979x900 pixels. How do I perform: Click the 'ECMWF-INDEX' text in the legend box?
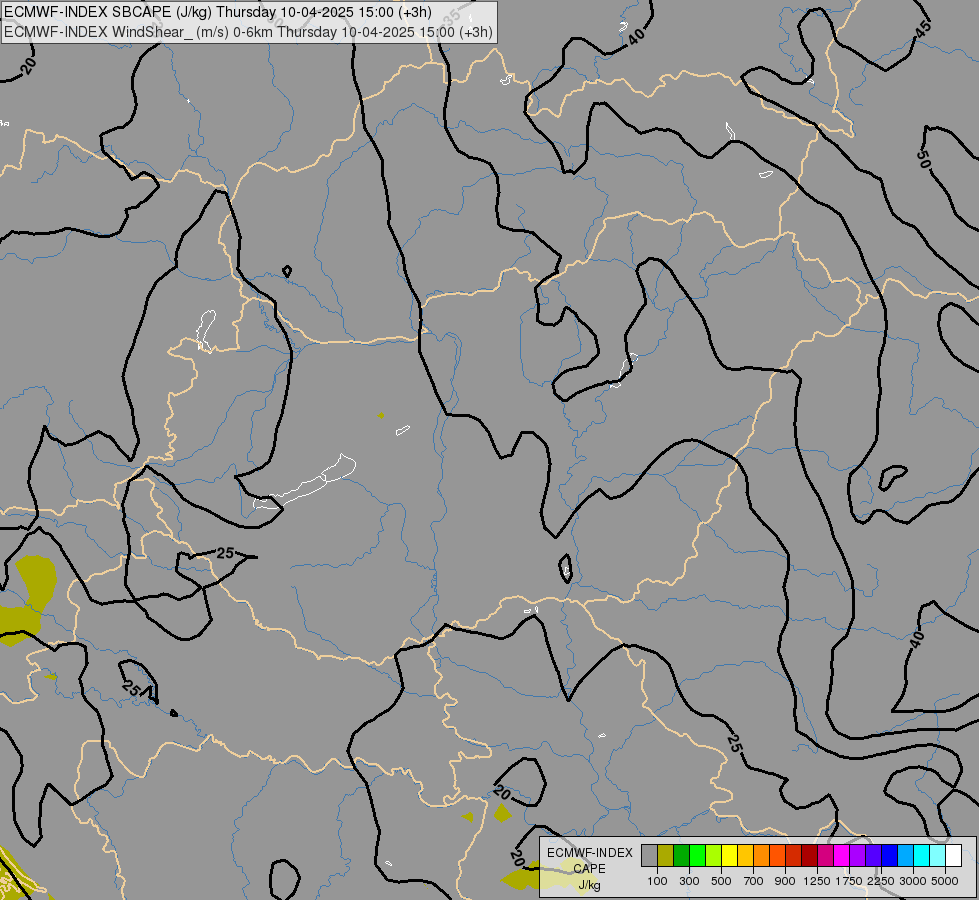[x=590, y=853]
